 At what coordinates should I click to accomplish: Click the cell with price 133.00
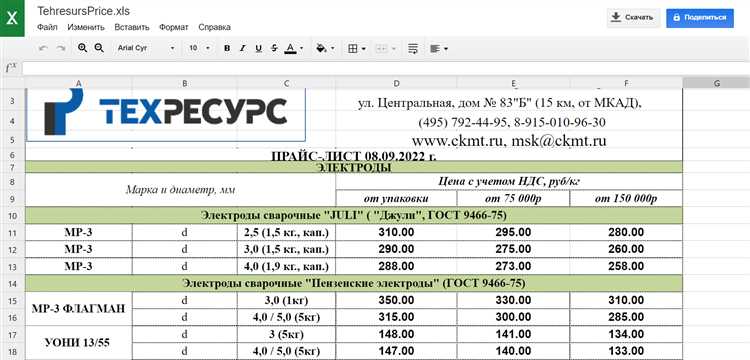click(626, 351)
